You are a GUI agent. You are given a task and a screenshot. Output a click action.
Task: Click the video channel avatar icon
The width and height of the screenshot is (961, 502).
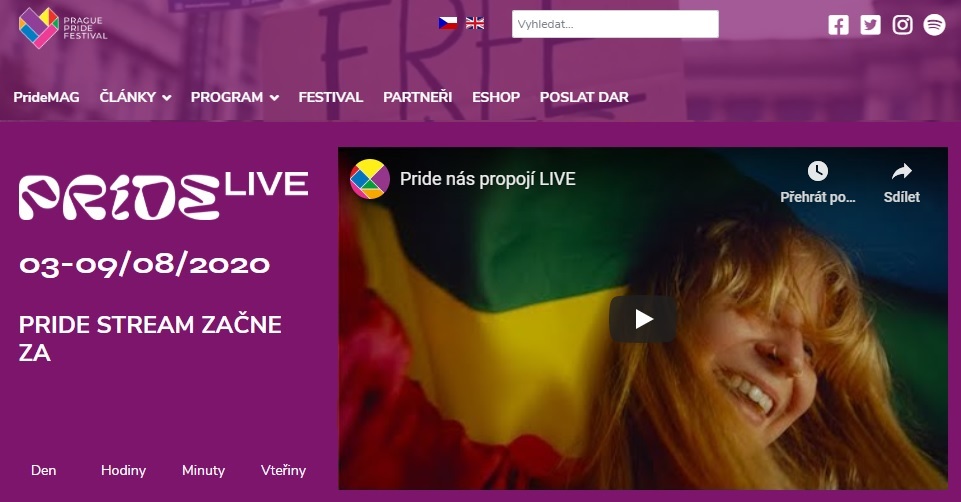(370, 179)
